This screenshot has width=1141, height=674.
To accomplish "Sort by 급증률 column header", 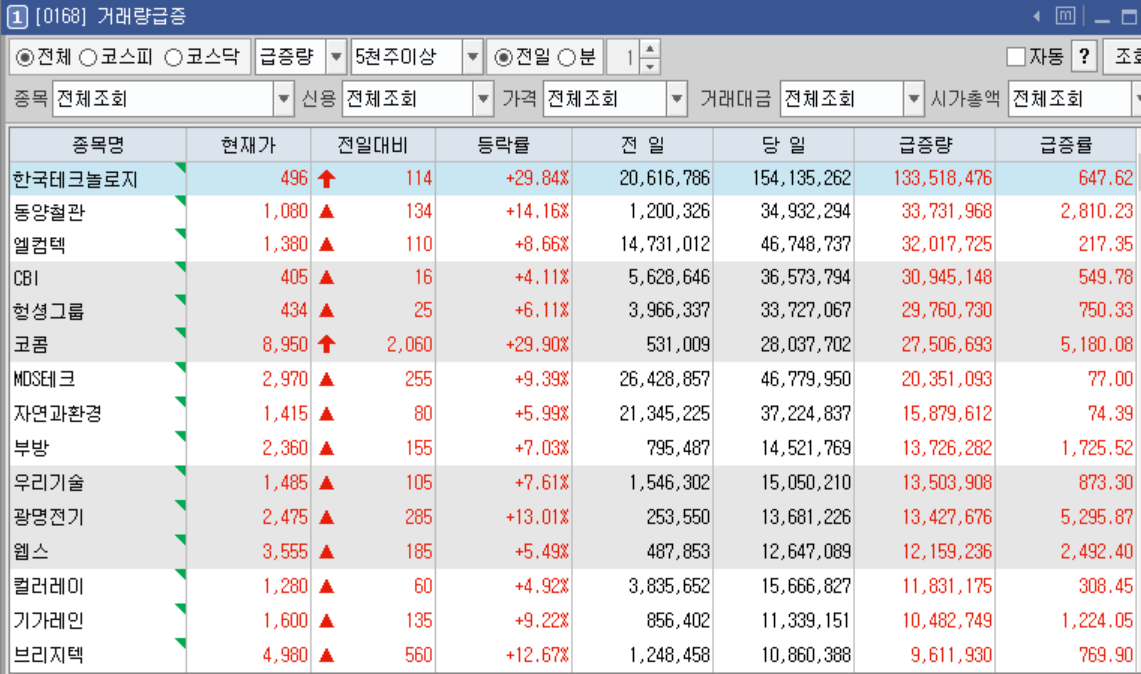I will [1065, 145].
